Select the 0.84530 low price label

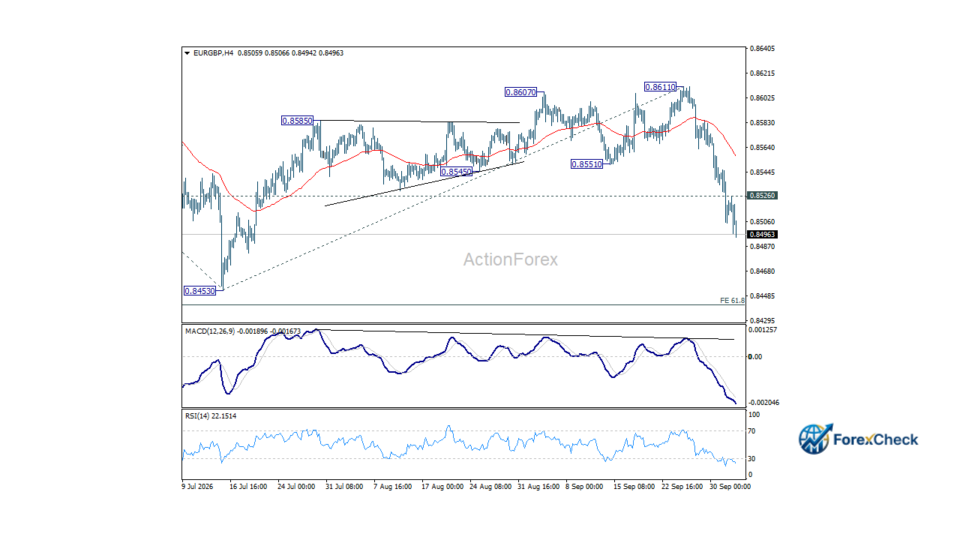click(200, 291)
